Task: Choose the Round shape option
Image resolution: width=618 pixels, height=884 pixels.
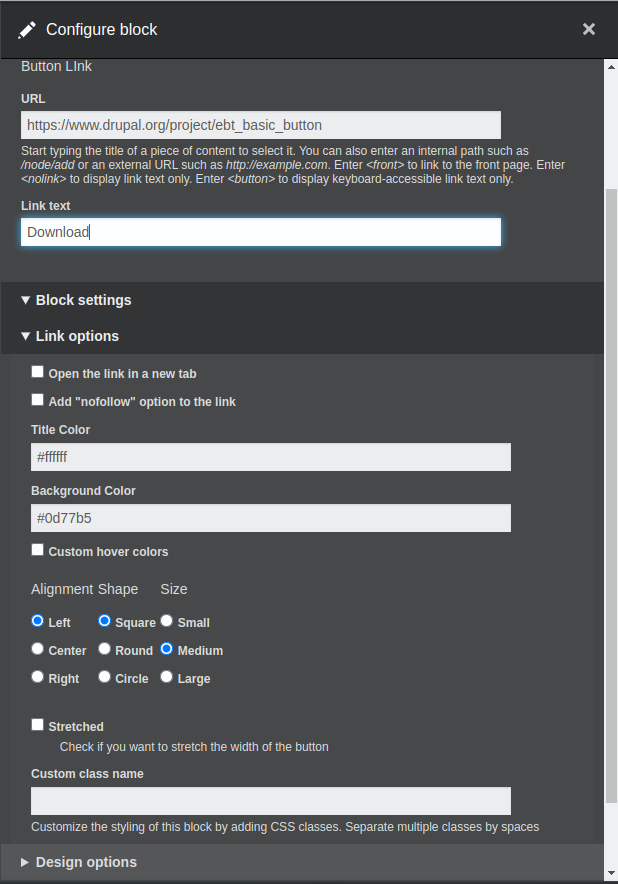Action: coord(104,649)
